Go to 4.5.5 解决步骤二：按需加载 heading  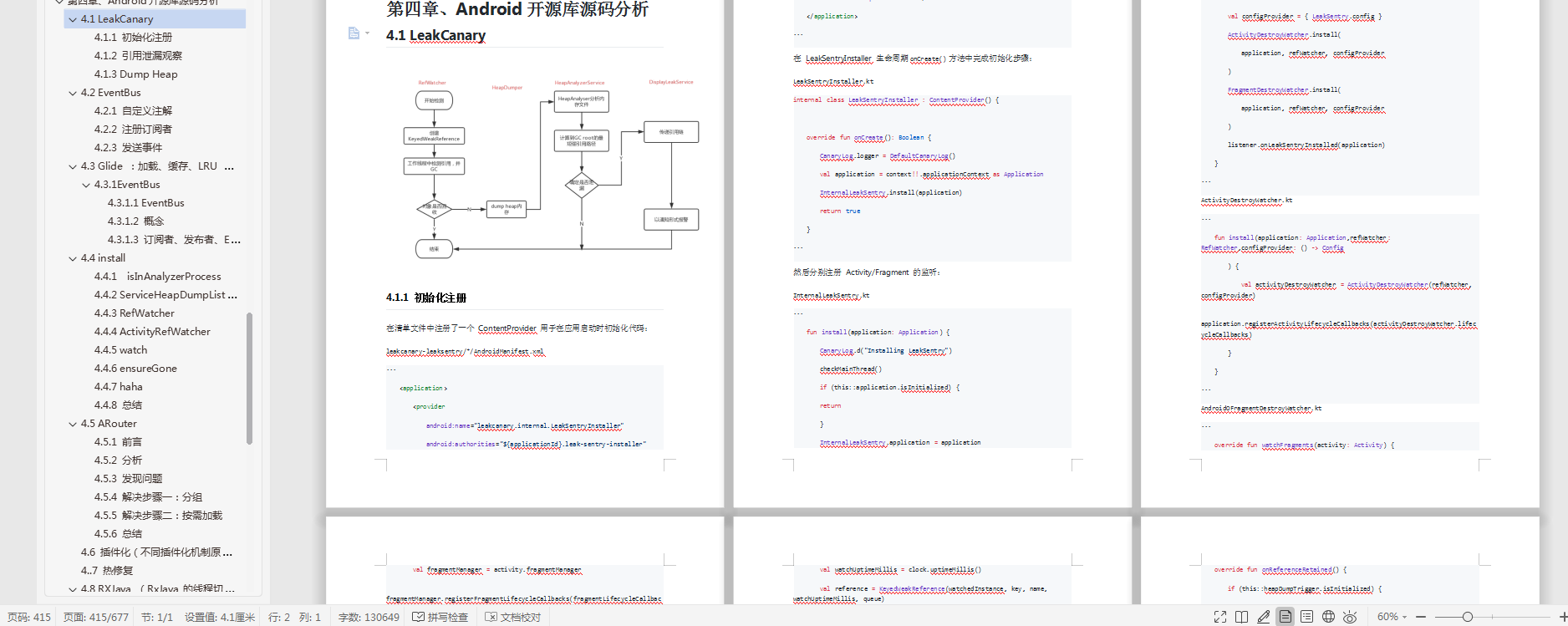(x=158, y=515)
